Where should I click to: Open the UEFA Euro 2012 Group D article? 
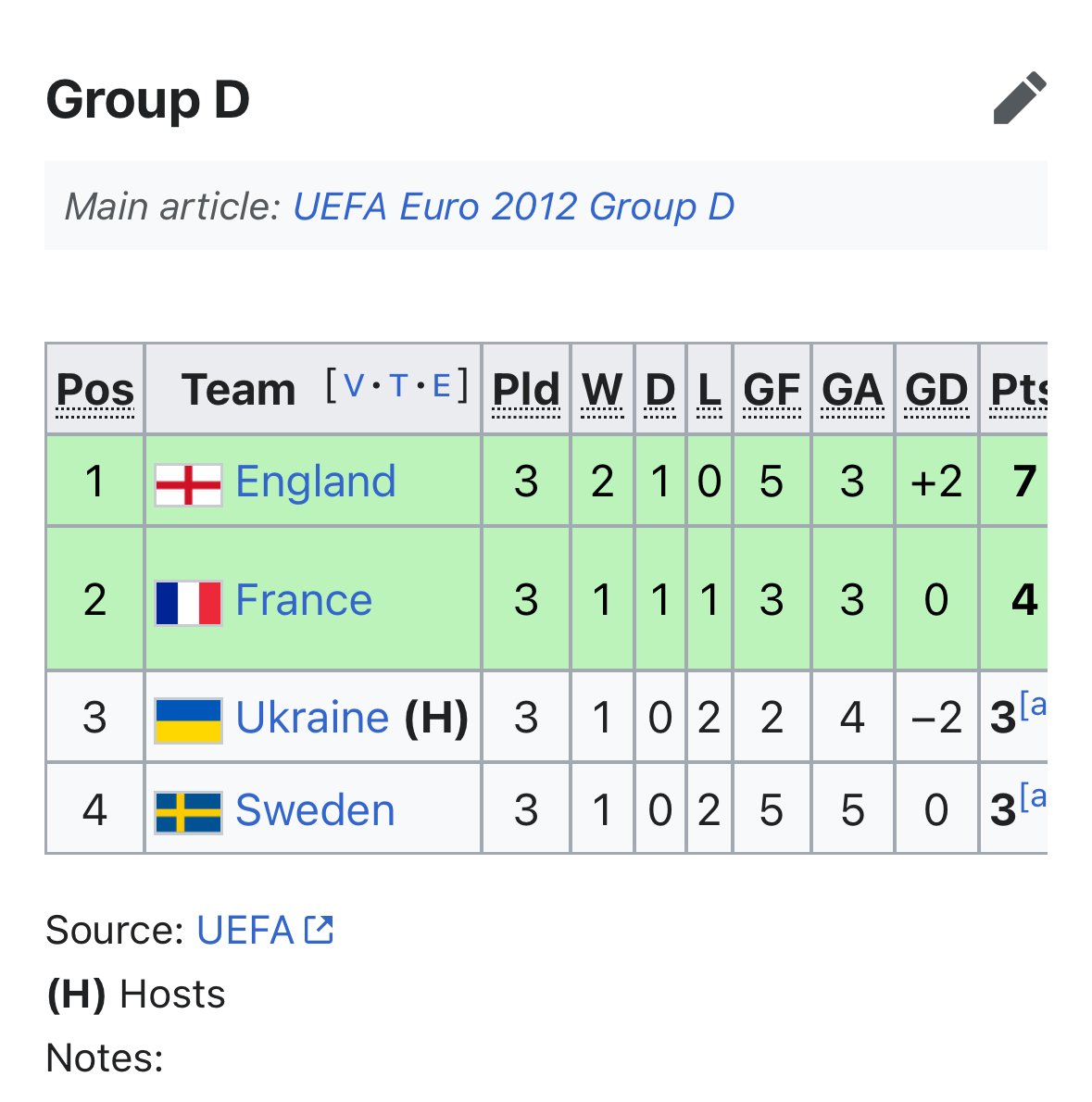coord(513,207)
